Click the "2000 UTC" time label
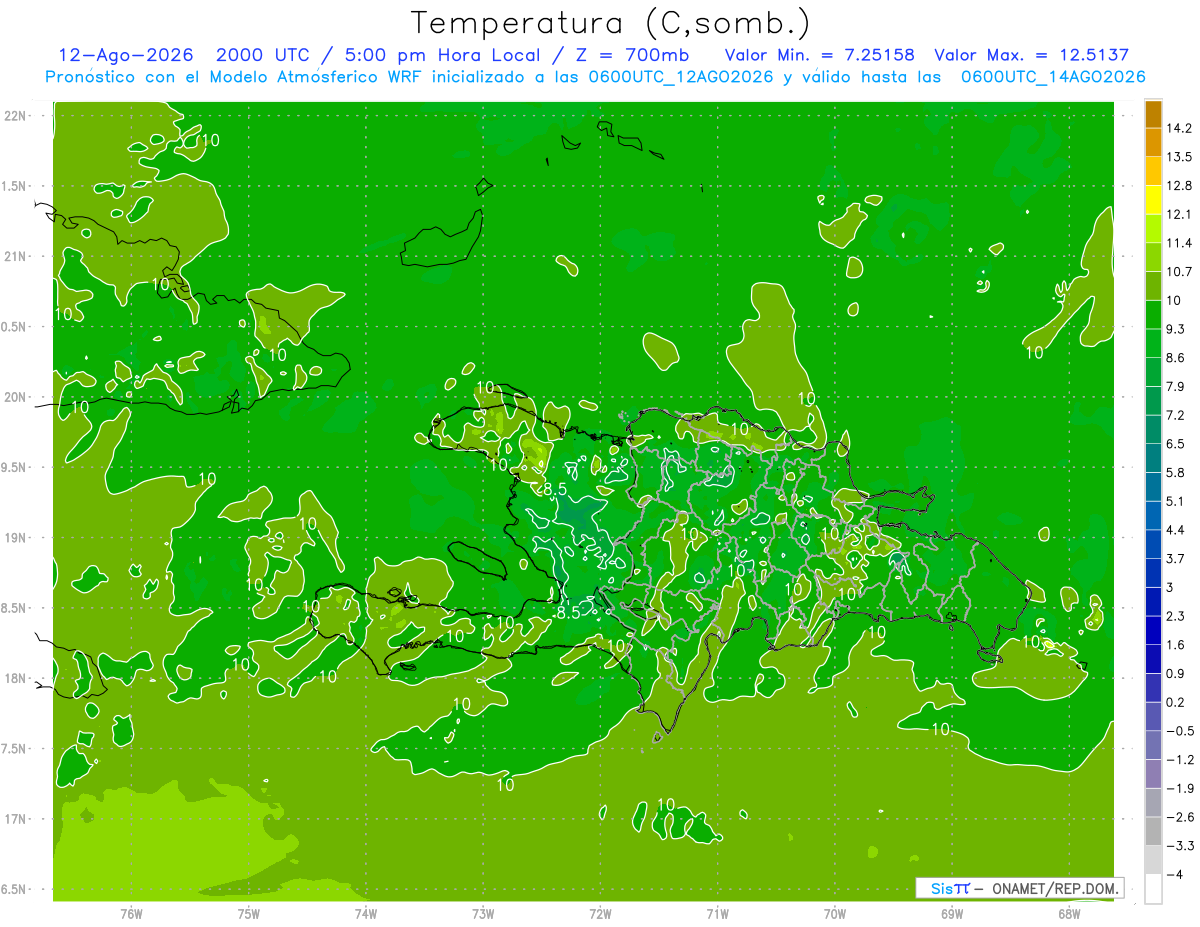The width and height of the screenshot is (1200, 927). coord(261,55)
